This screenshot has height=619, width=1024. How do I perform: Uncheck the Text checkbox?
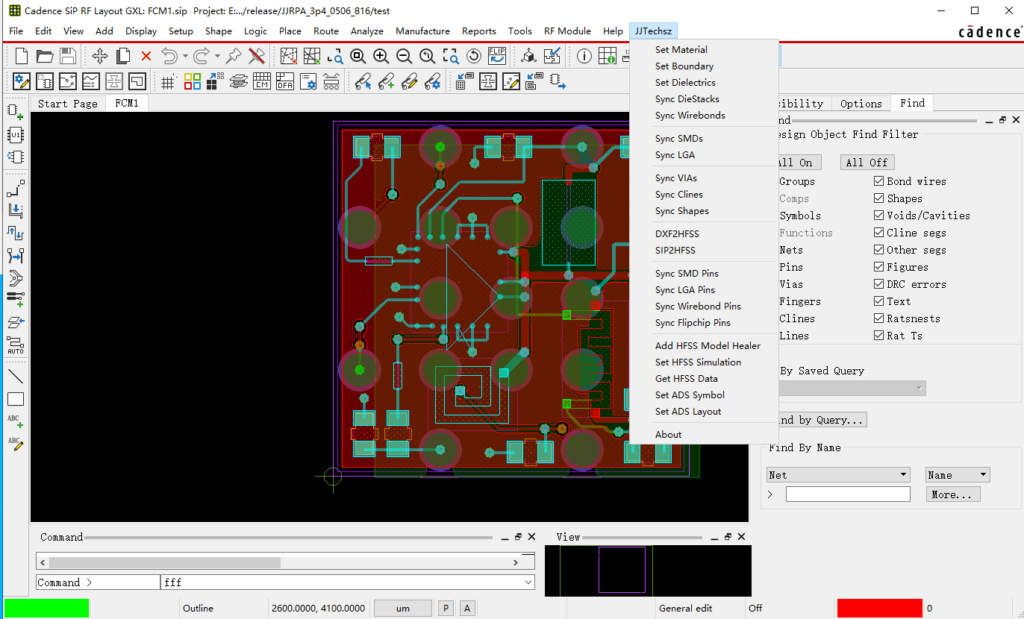click(879, 301)
